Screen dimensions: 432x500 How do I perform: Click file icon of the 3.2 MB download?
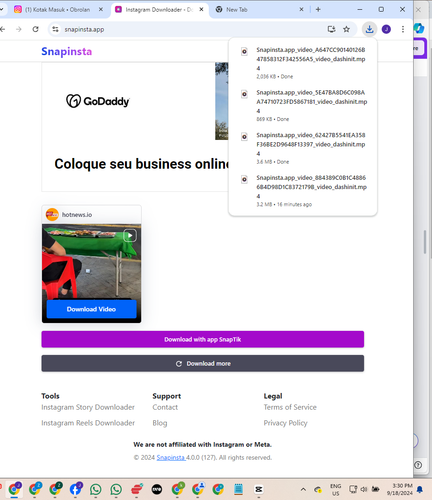(244, 180)
